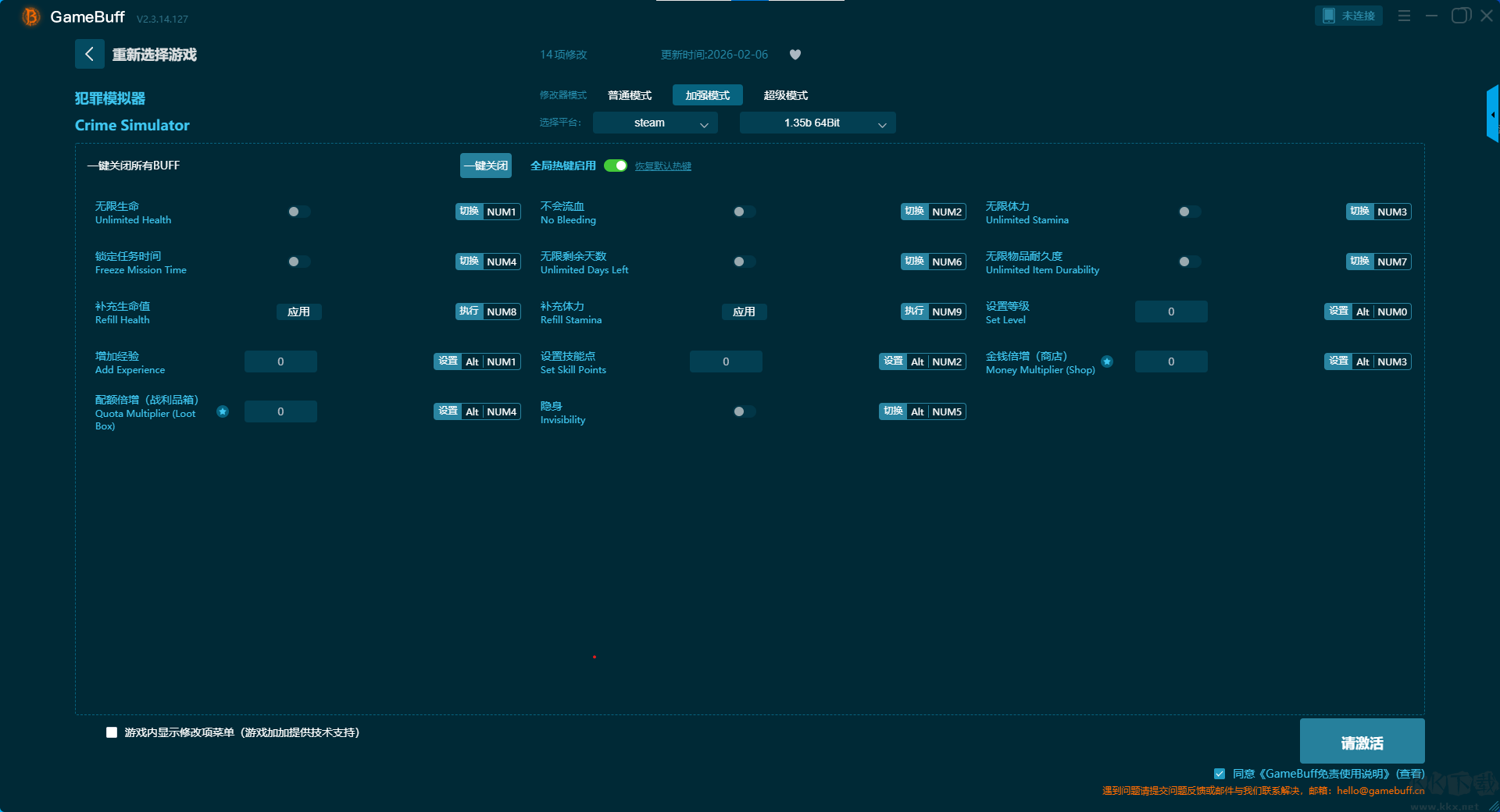Viewport: 1500px width, 812px height.
Task: Open the hamburger menu icon
Action: [x=1404, y=16]
